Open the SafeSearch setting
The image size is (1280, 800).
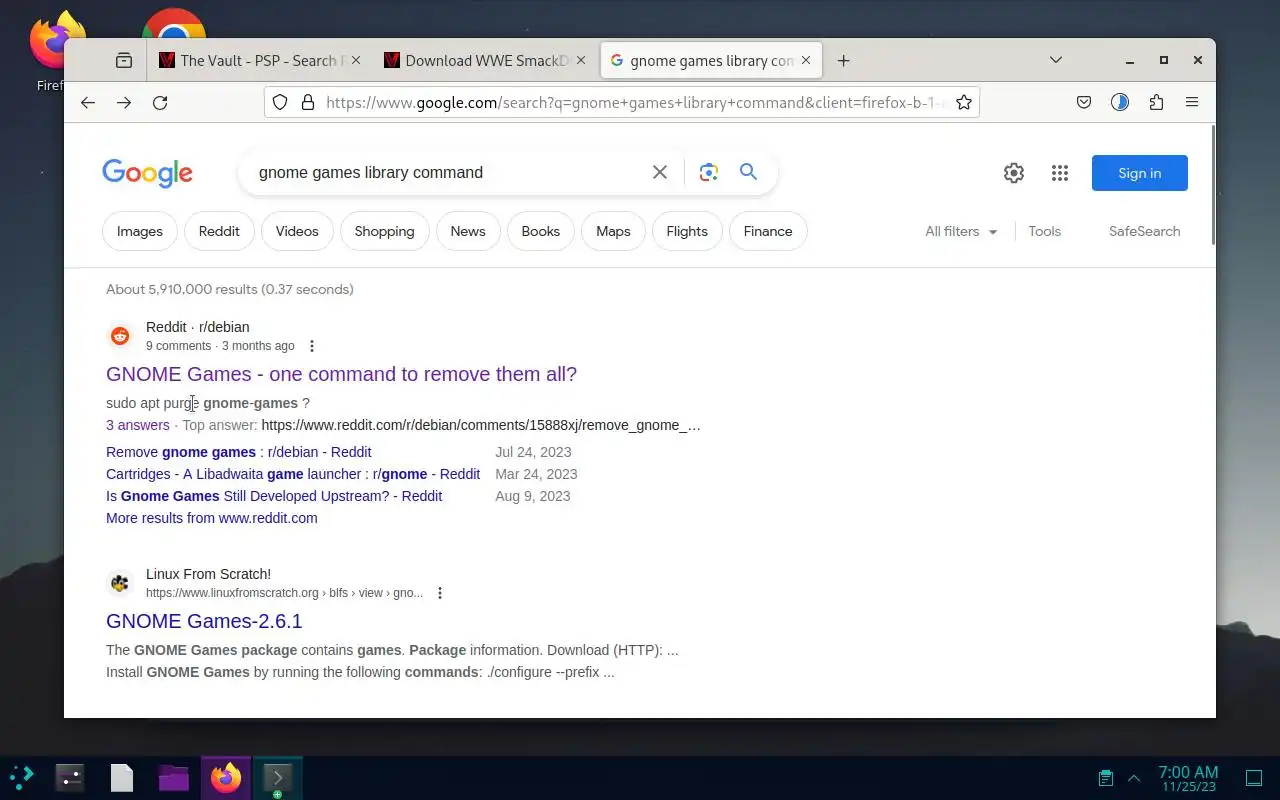pos(1144,231)
